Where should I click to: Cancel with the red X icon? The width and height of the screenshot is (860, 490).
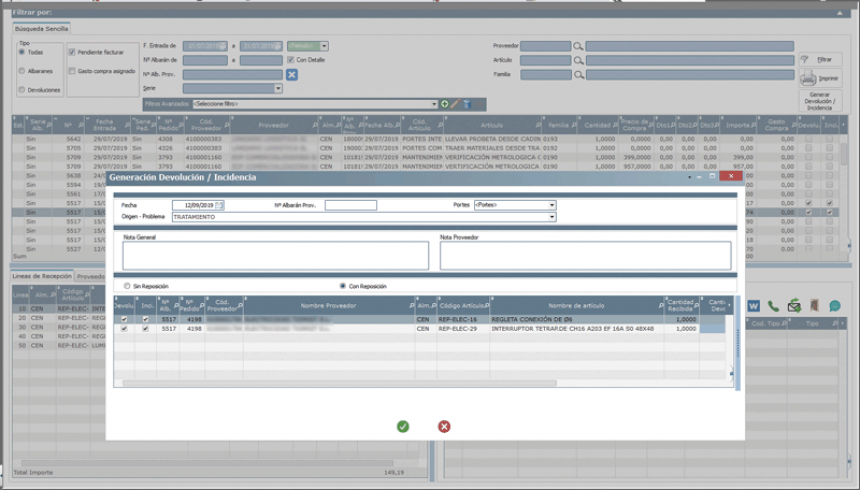pyautogui.click(x=444, y=426)
